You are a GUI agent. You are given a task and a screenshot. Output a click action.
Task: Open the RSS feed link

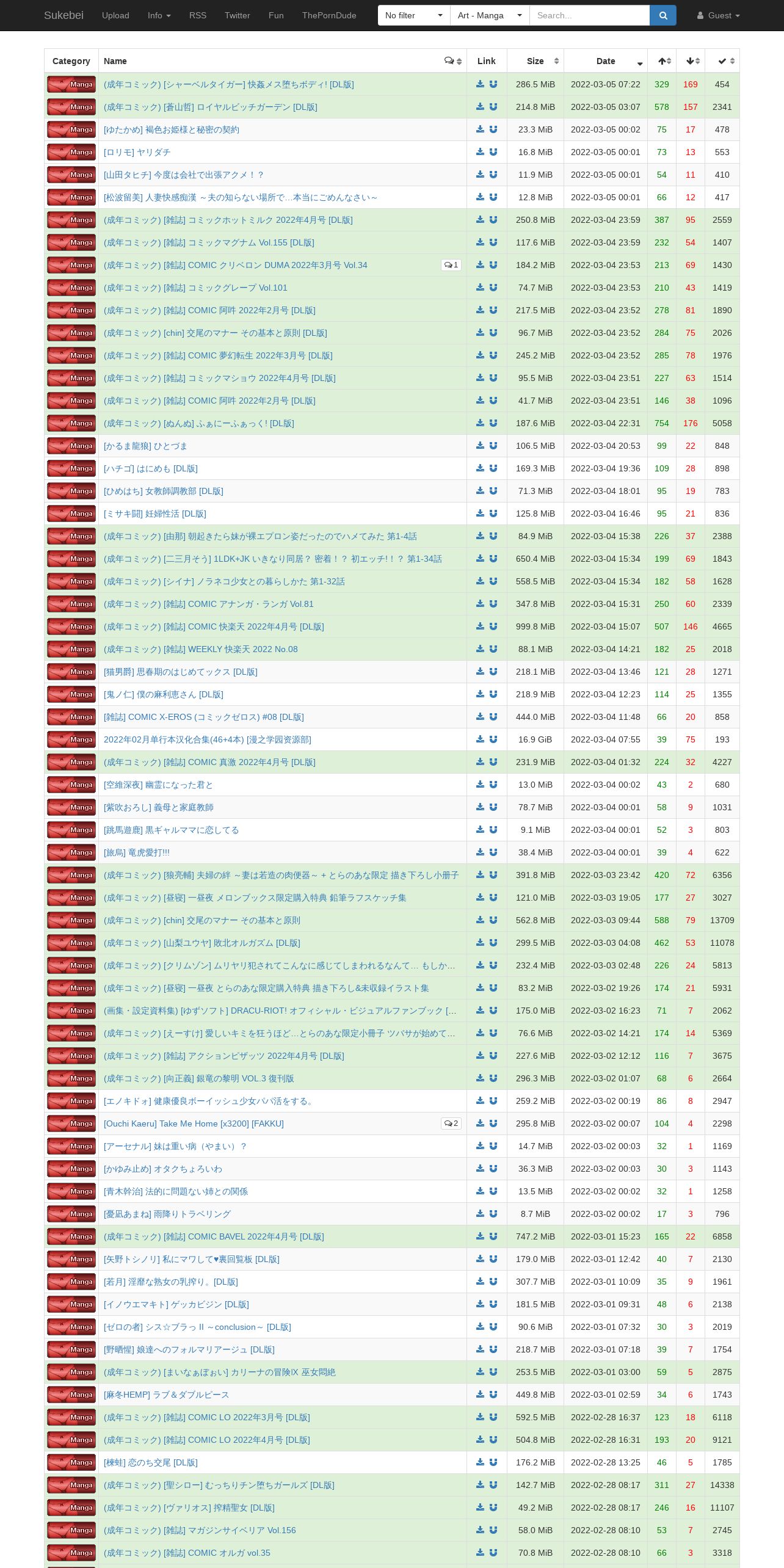197,15
